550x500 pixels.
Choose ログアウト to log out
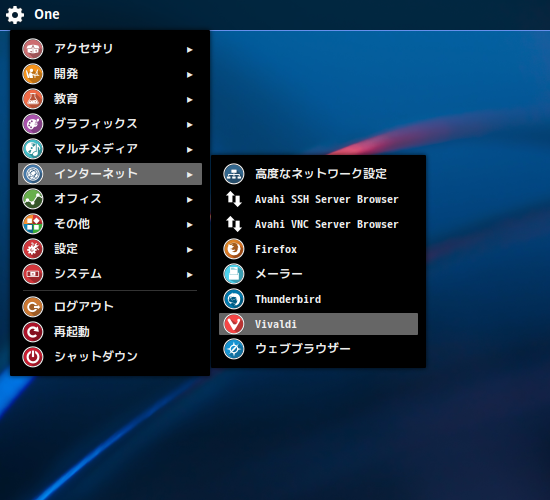[110, 307]
